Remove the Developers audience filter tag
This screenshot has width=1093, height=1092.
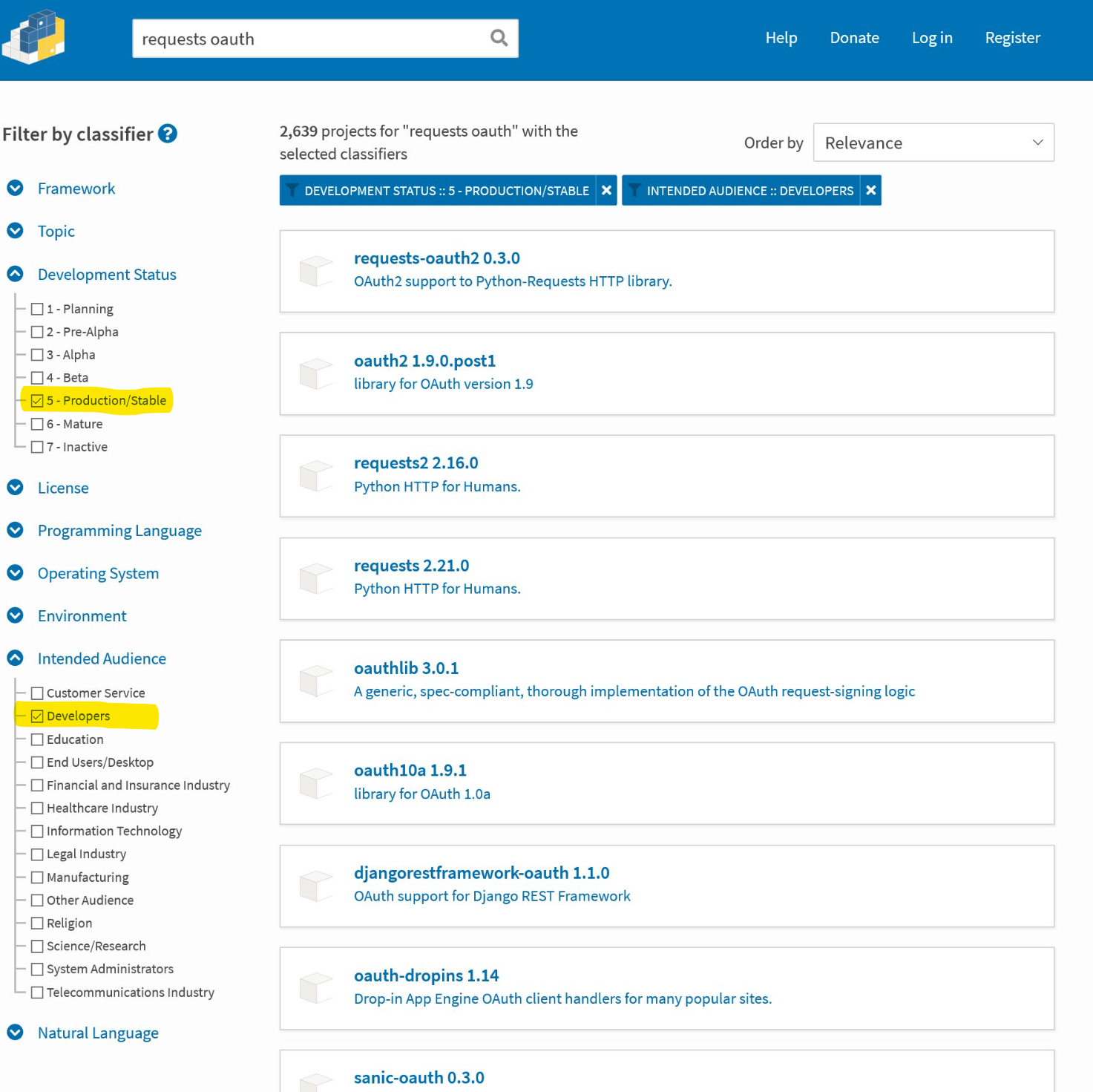tap(871, 191)
